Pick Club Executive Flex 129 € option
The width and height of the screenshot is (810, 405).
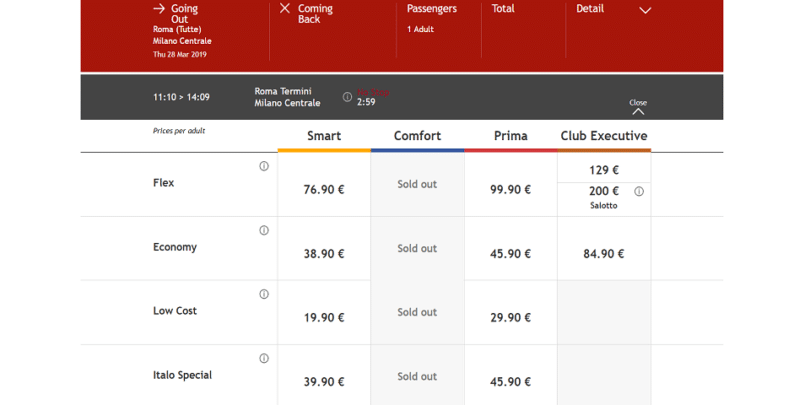[604, 170]
